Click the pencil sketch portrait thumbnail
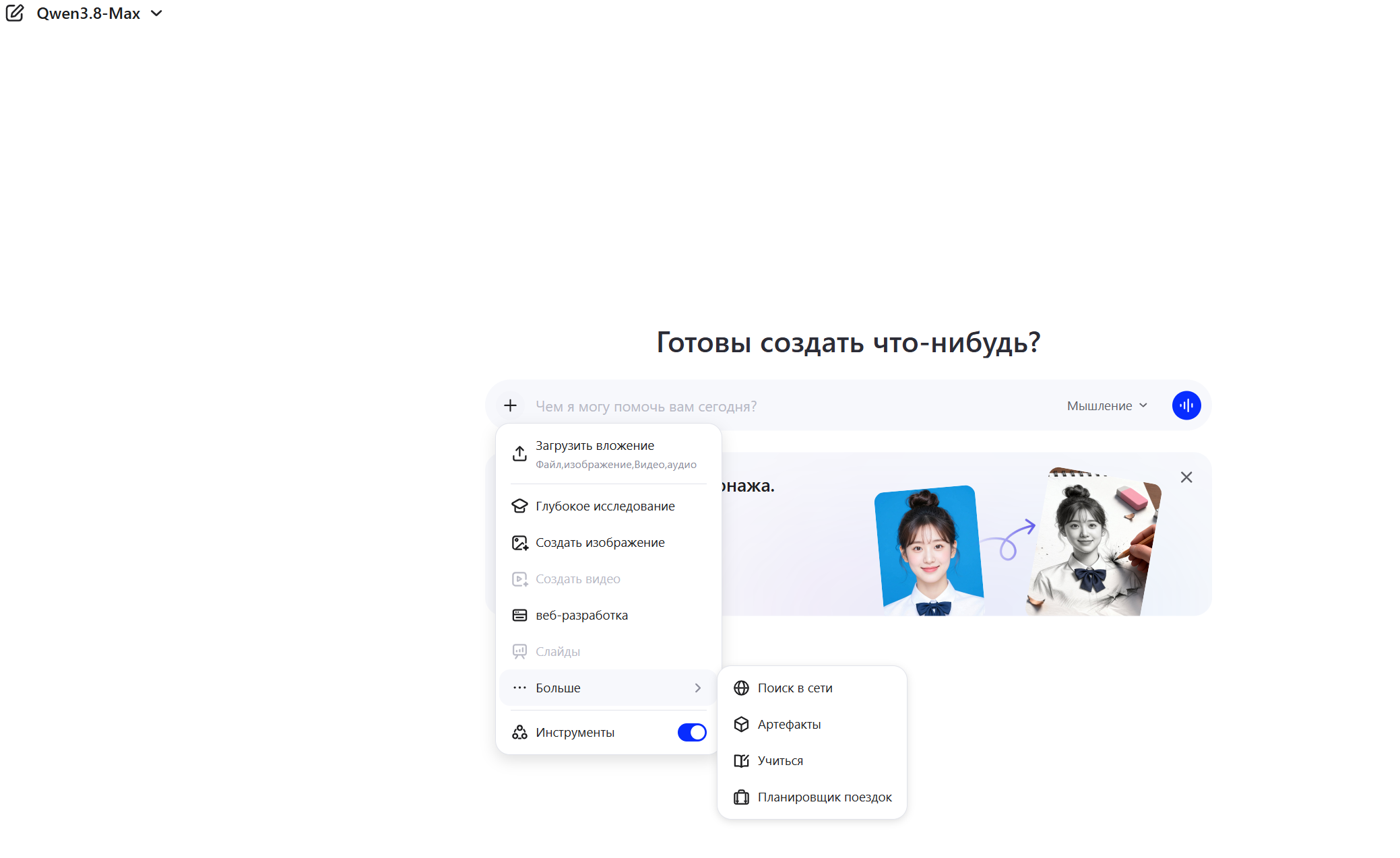The width and height of the screenshot is (1400, 858). coord(1093,542)
